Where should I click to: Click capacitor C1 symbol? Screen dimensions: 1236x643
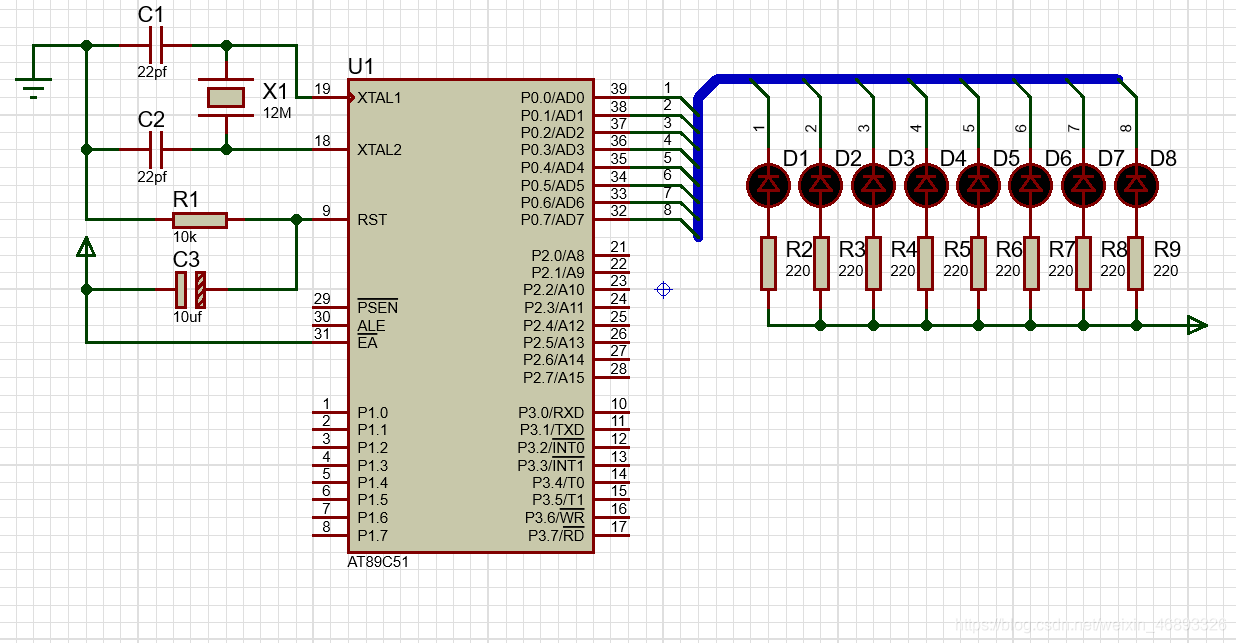point(155,46)
